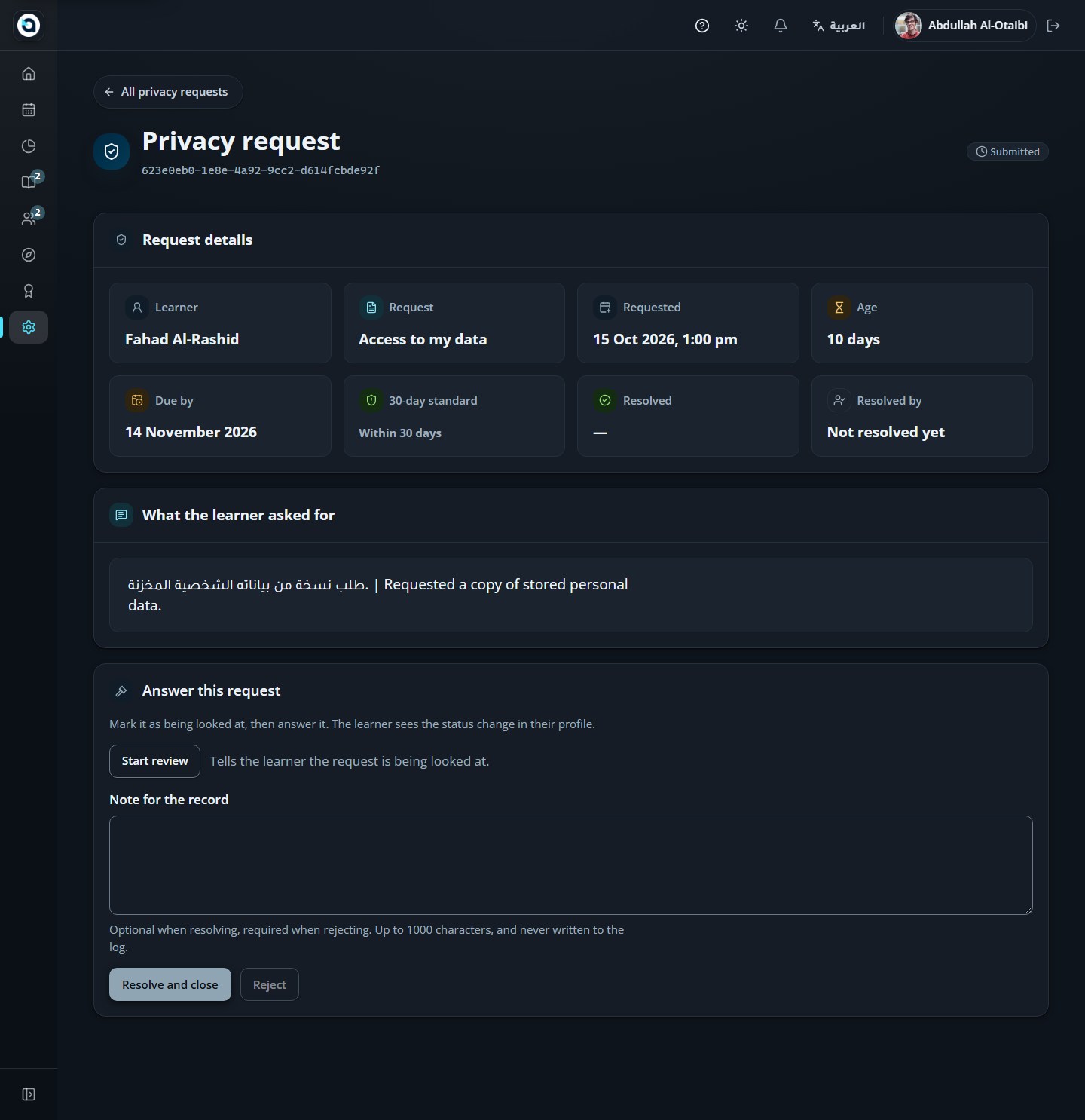The height and width of the screenshot is (1120, 1085).
Task: Open Abdullah Al-Otaibi's profile menu
Action: click(963, 26)
